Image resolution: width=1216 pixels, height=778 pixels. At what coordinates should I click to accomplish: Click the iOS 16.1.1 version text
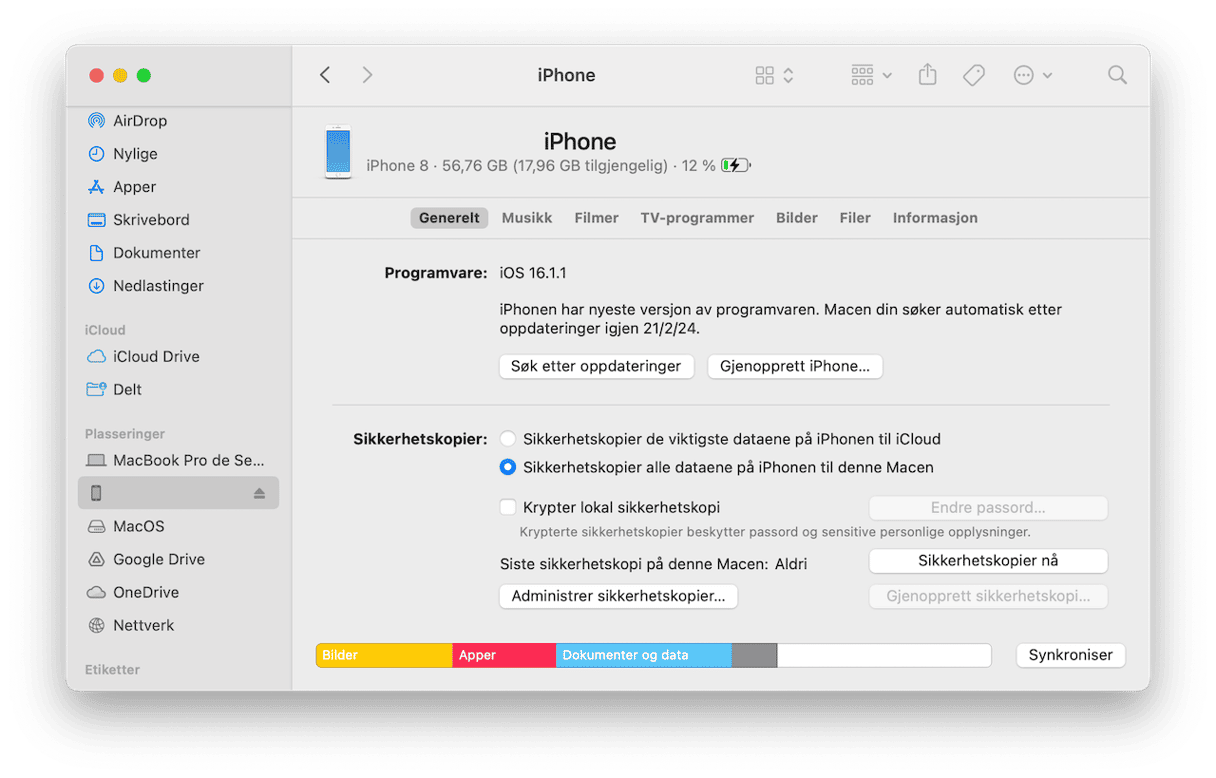click(533, 273)
